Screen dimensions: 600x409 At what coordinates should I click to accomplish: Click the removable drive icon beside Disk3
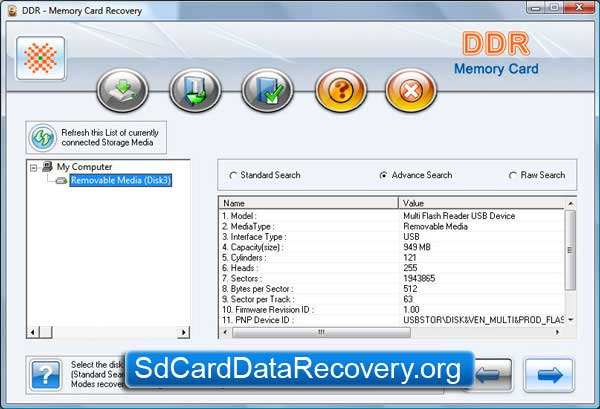tap(61, 181)
